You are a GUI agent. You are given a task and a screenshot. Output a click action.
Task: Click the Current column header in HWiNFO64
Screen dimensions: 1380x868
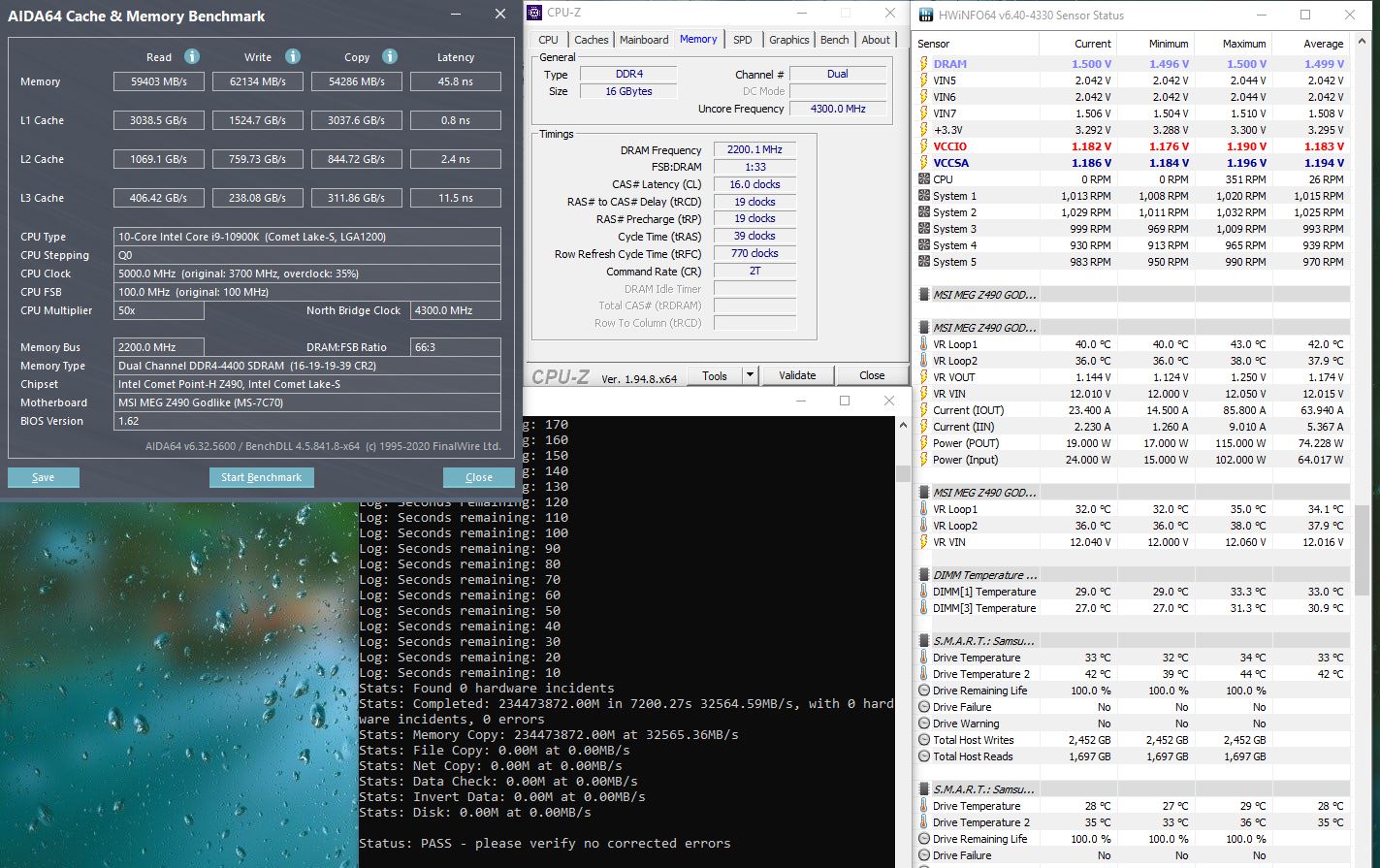[x=1077, y=44]
